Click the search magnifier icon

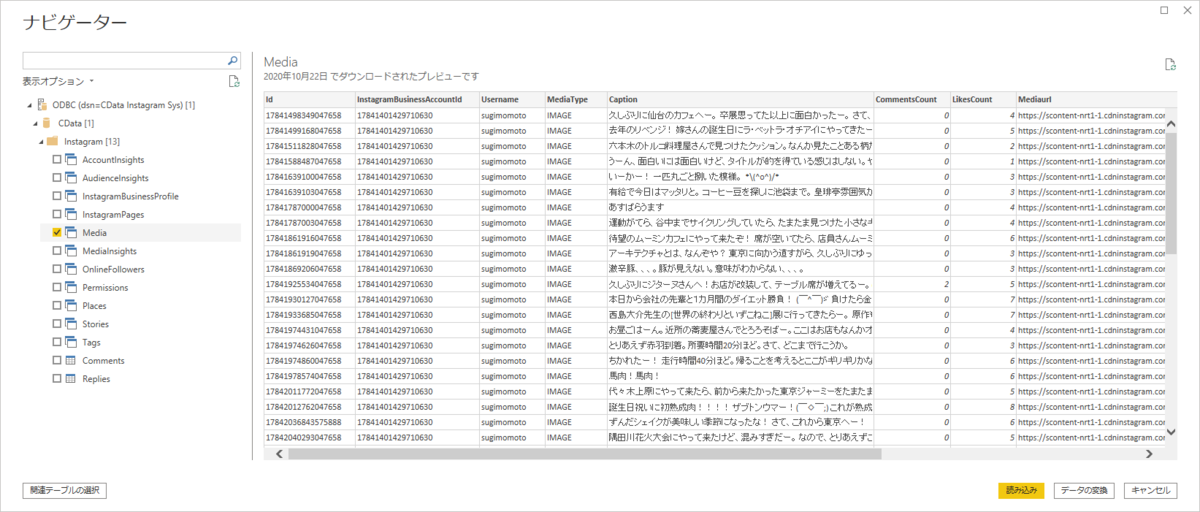[233, 60]
